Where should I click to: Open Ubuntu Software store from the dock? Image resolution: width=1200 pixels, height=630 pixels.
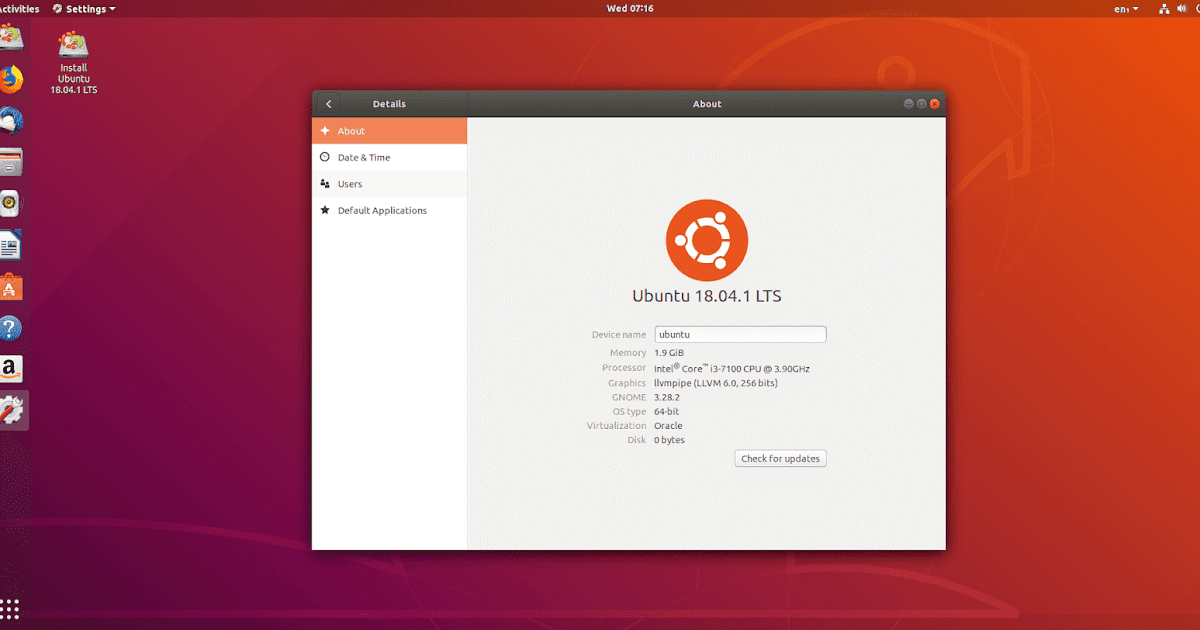[x=13, y=287]
